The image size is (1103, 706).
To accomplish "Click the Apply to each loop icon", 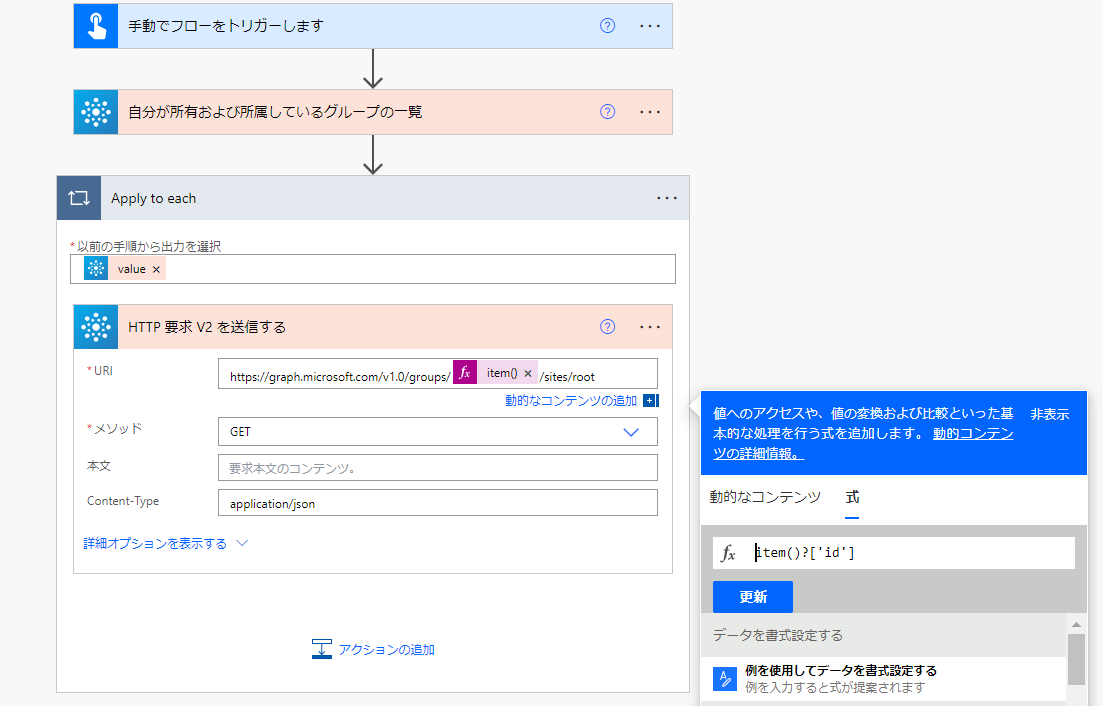I will click(x=79, y=198).
